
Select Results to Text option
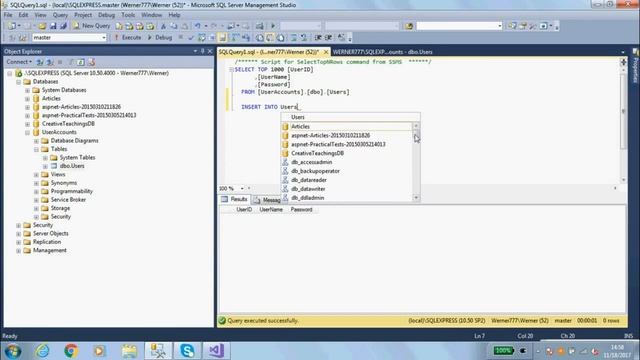(260, 38)
